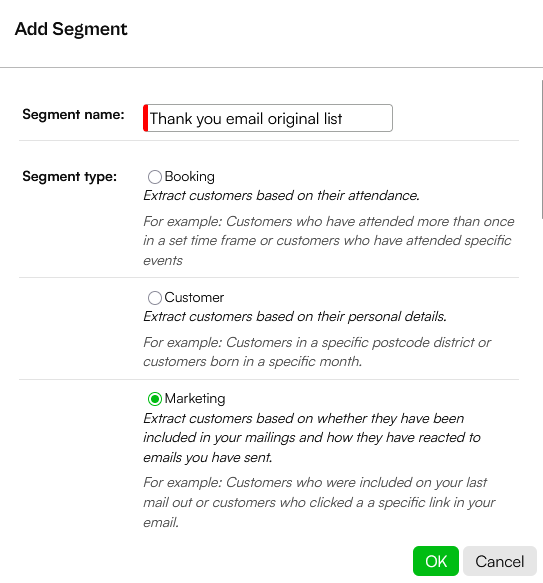Select the Booking radio button circle
Image resolution: width=543 pixels, height=583 pixels.
click(155, 177)
